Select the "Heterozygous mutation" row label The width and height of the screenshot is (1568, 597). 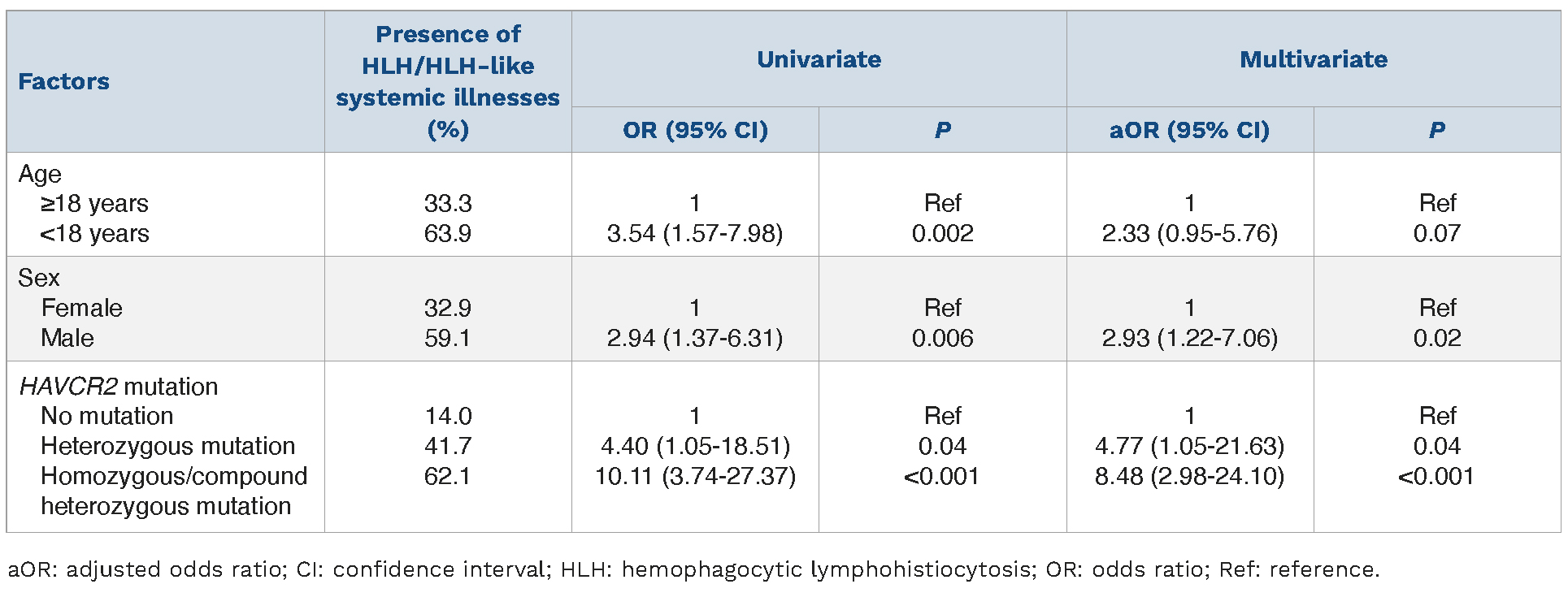click(x=167, y=446)
